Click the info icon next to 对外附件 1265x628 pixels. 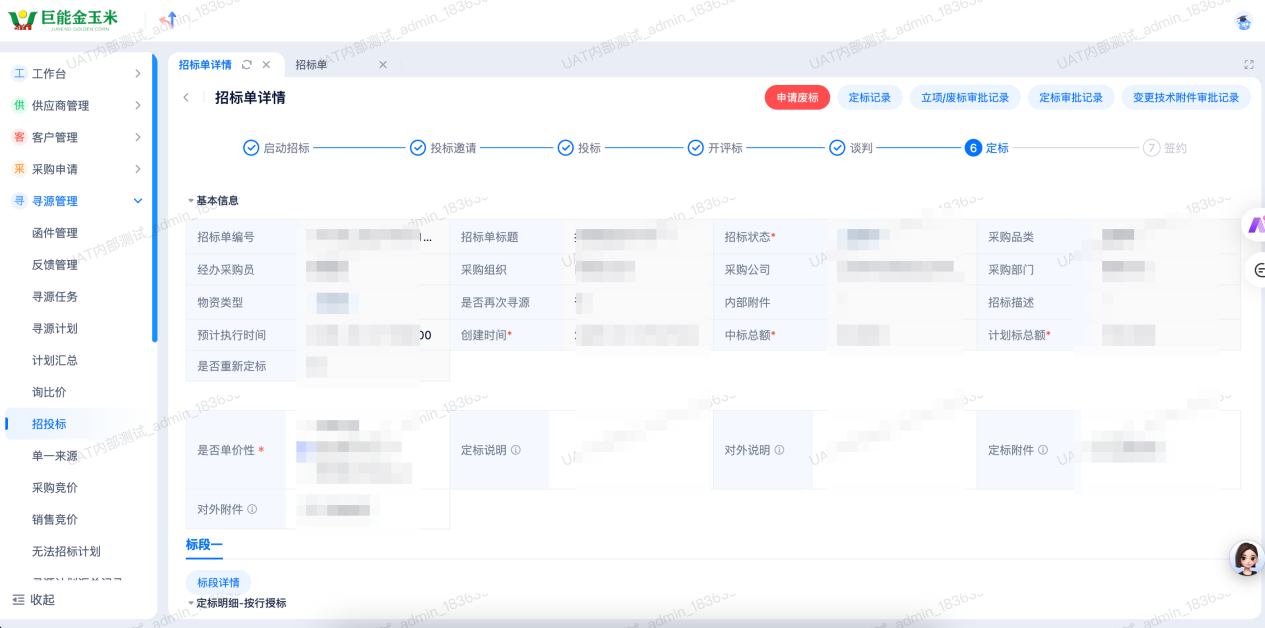coord(252,510)
